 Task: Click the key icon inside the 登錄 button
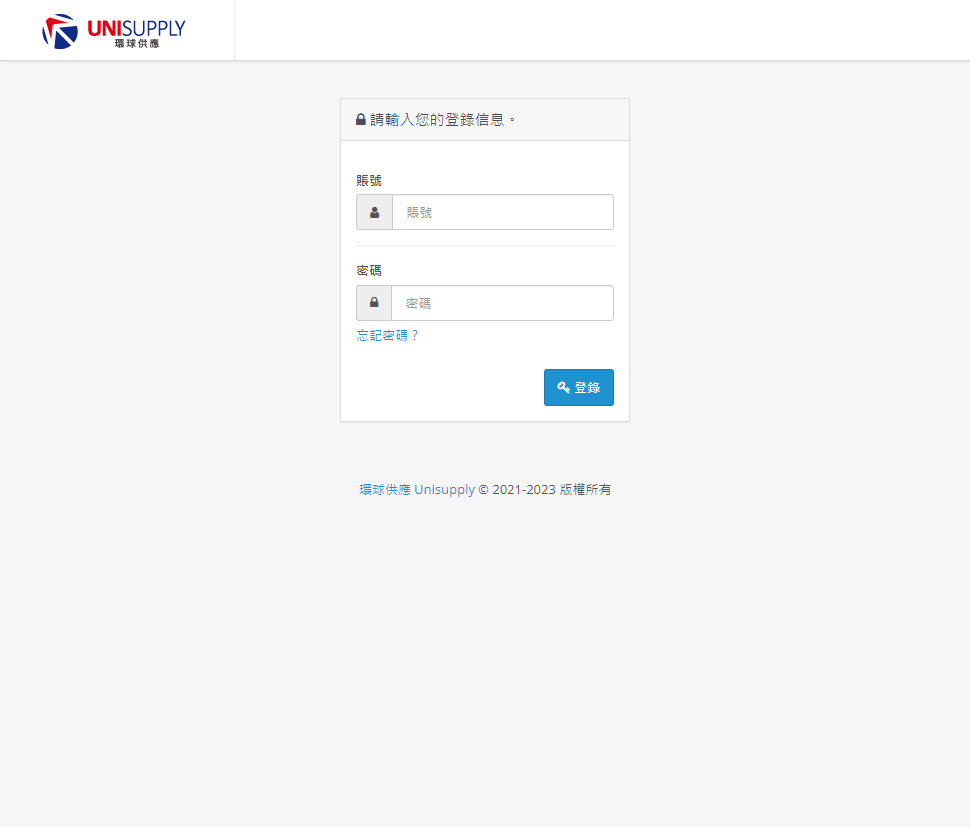click(564, 387)
